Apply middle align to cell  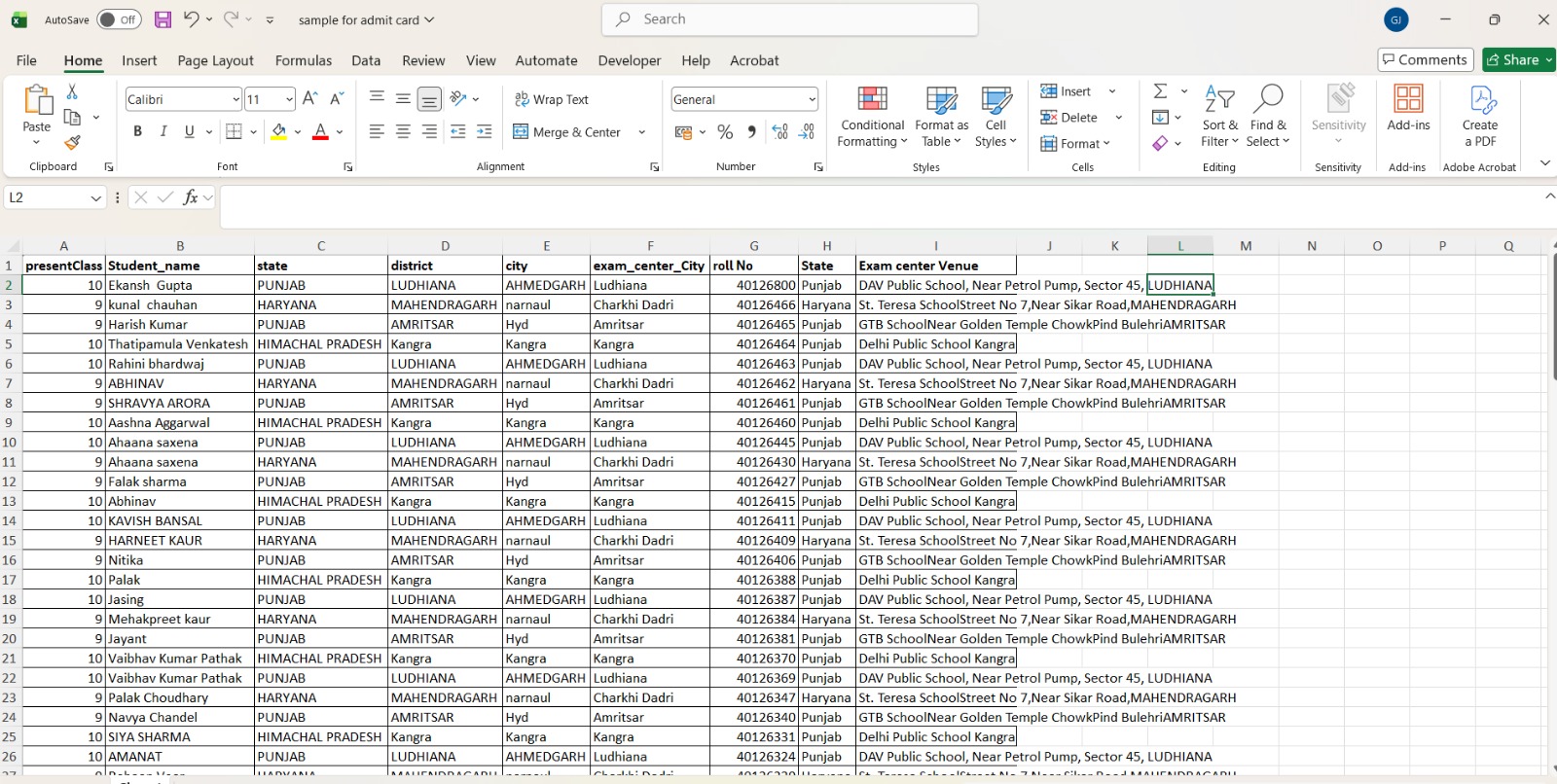point(403,98)
